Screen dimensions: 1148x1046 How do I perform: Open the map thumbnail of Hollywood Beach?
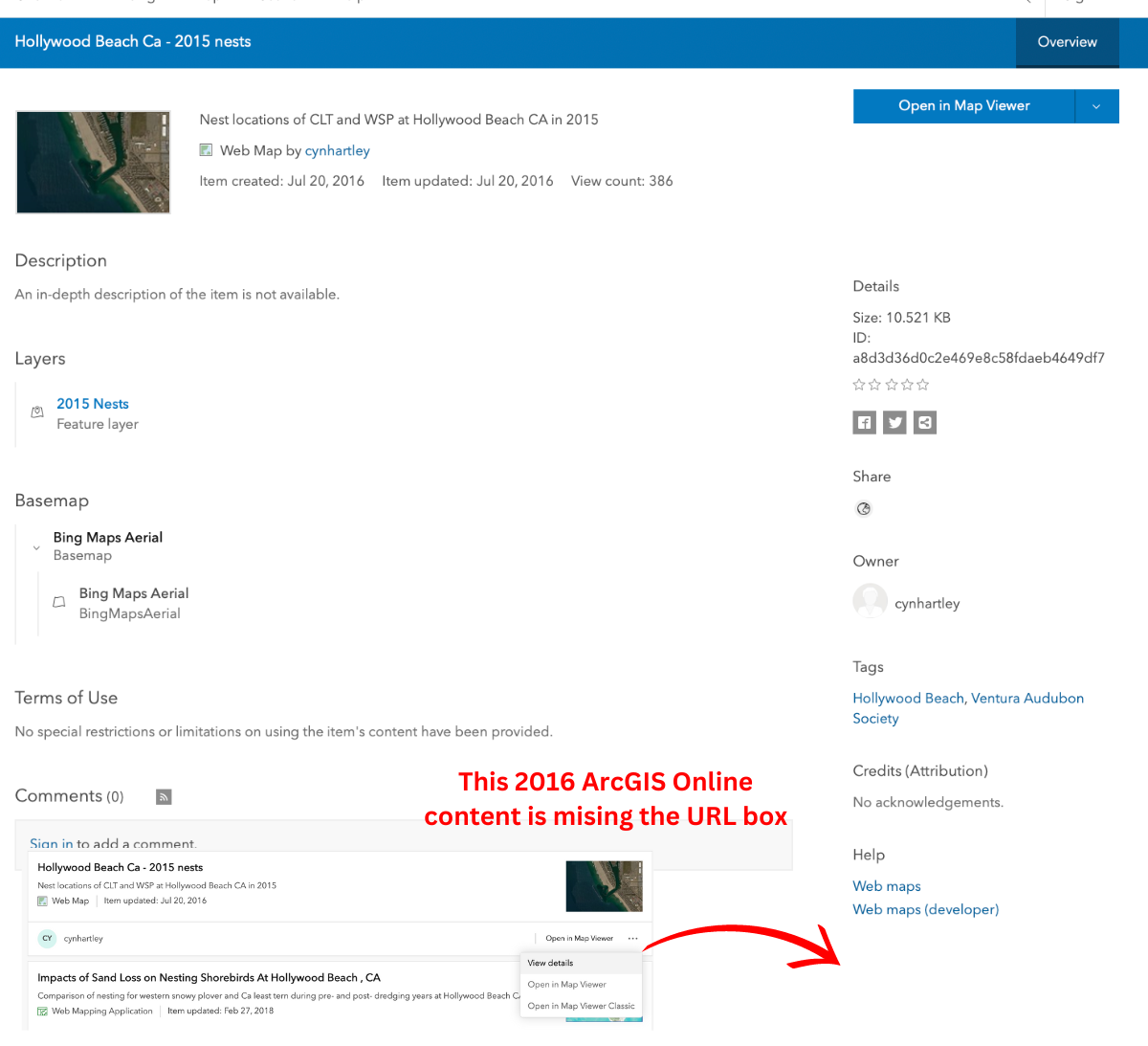pyautogui.click(x=93, y=162)
